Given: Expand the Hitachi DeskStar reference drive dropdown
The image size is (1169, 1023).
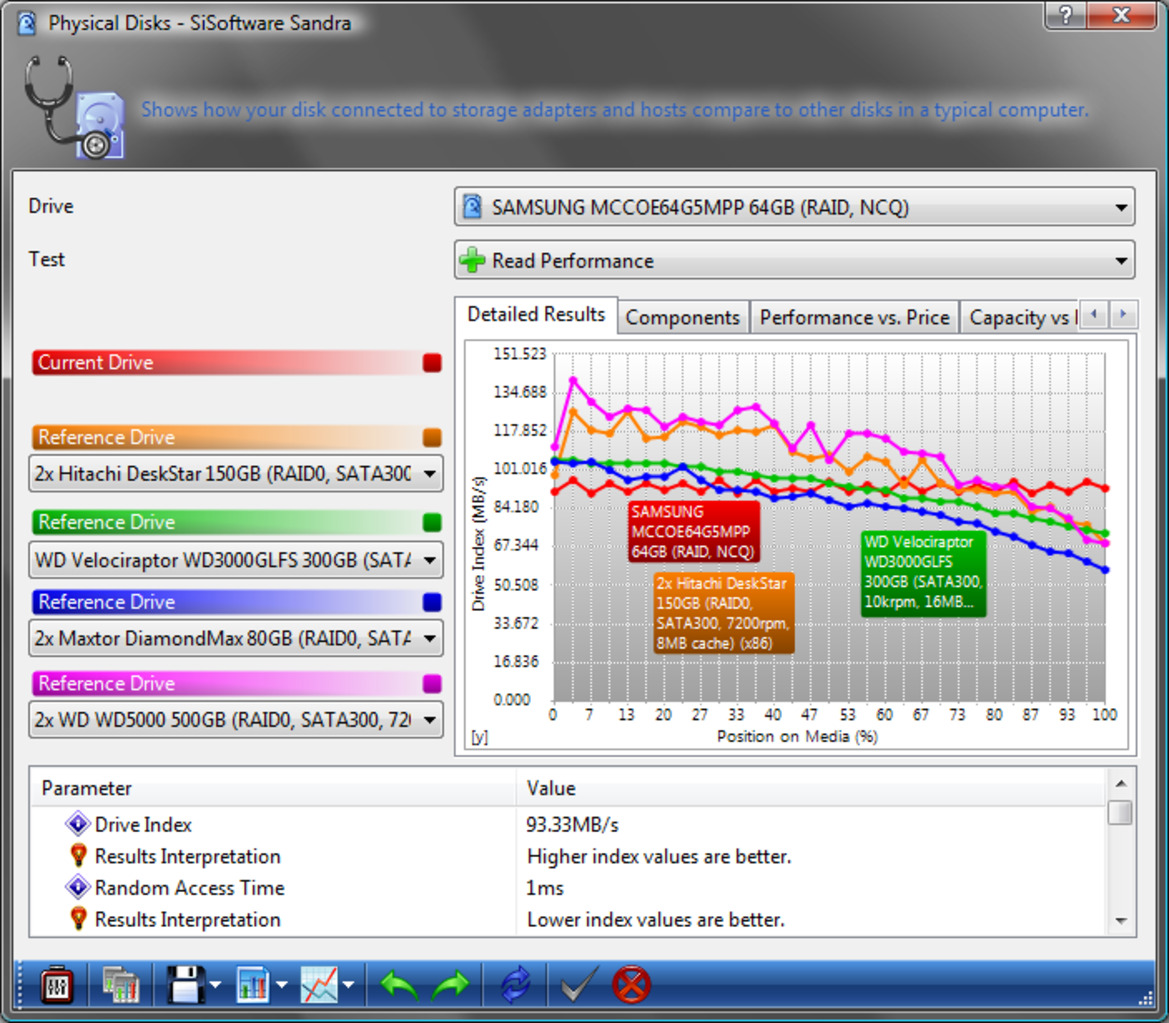Looking at the screenshot, I should pos(236,473).
